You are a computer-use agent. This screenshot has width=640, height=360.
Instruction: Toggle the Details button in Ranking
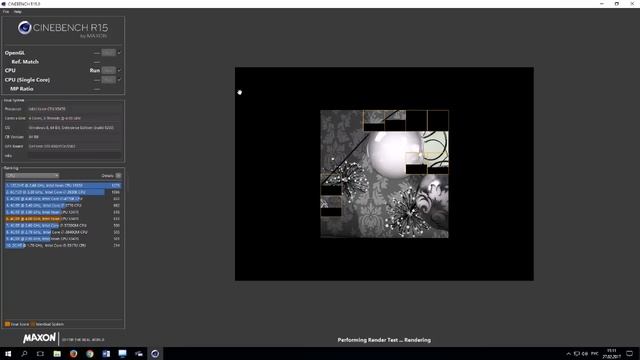point(118,176)
